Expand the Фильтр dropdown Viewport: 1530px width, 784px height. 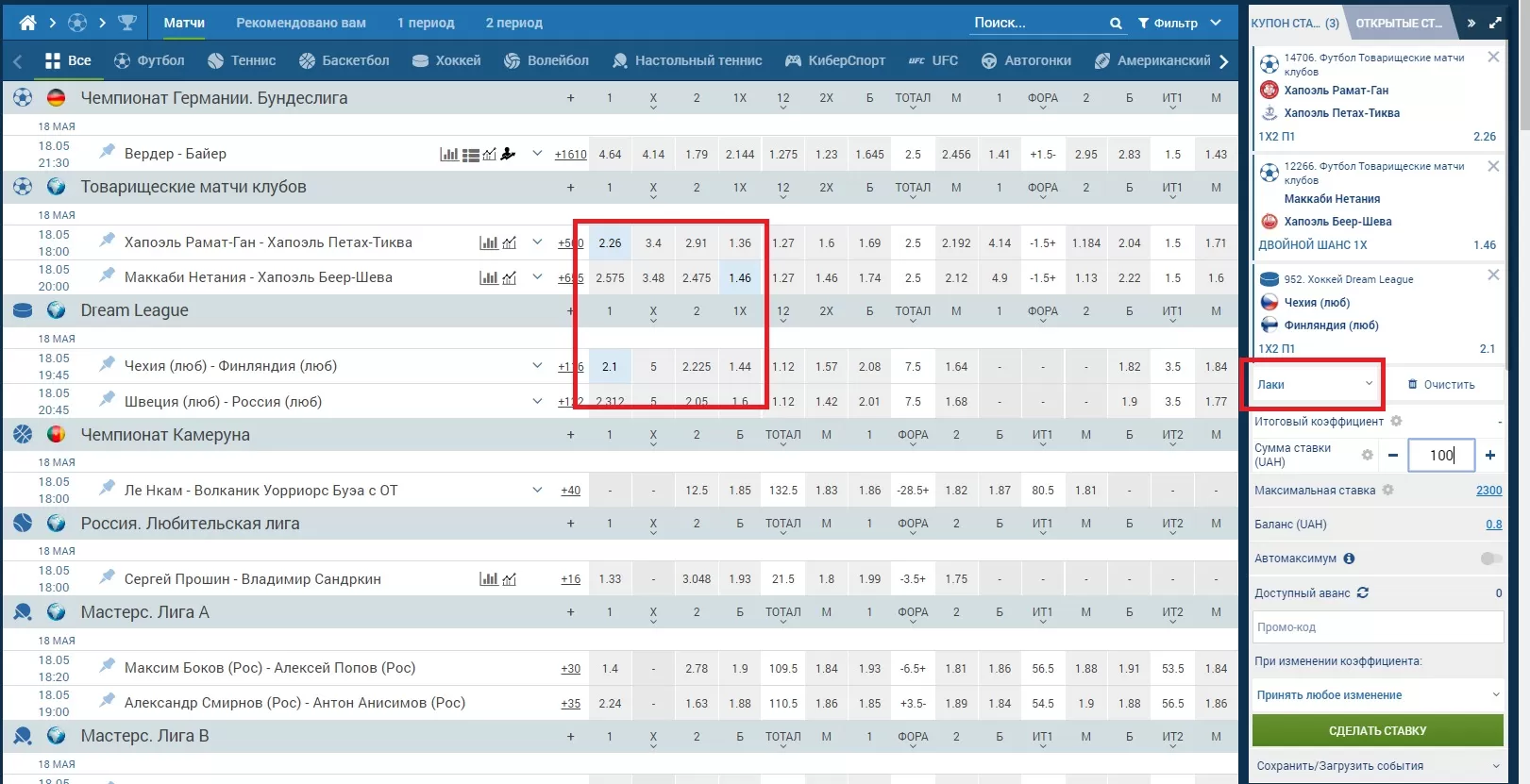(1180, 23)
